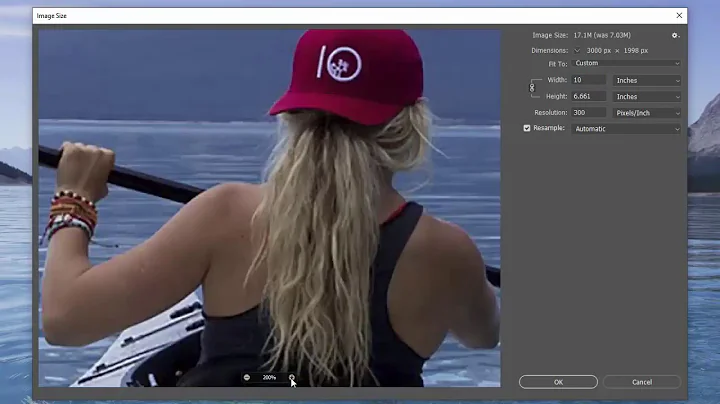Viewport: 720px width, 404px height.
Task: Open the Resample Automatic method dropdown
Action: click(626, 129)
